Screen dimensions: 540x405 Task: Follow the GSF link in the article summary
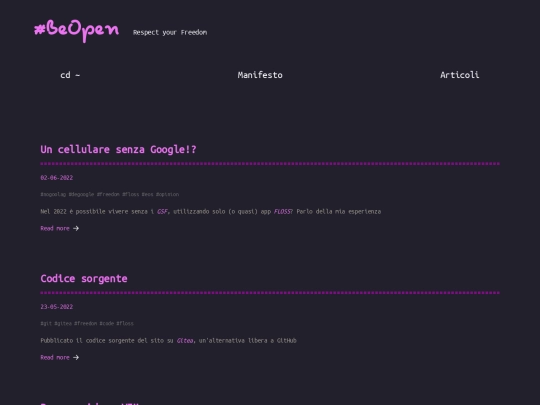[162, 211]
